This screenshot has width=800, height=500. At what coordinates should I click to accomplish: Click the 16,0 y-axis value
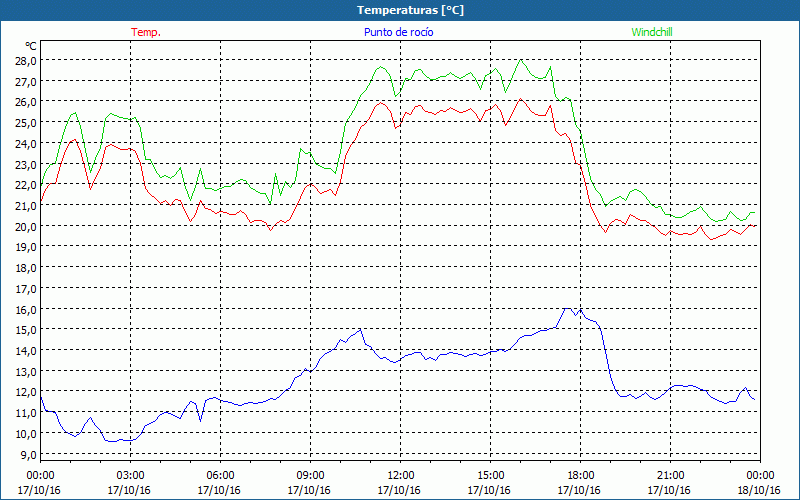pos(26,310)
